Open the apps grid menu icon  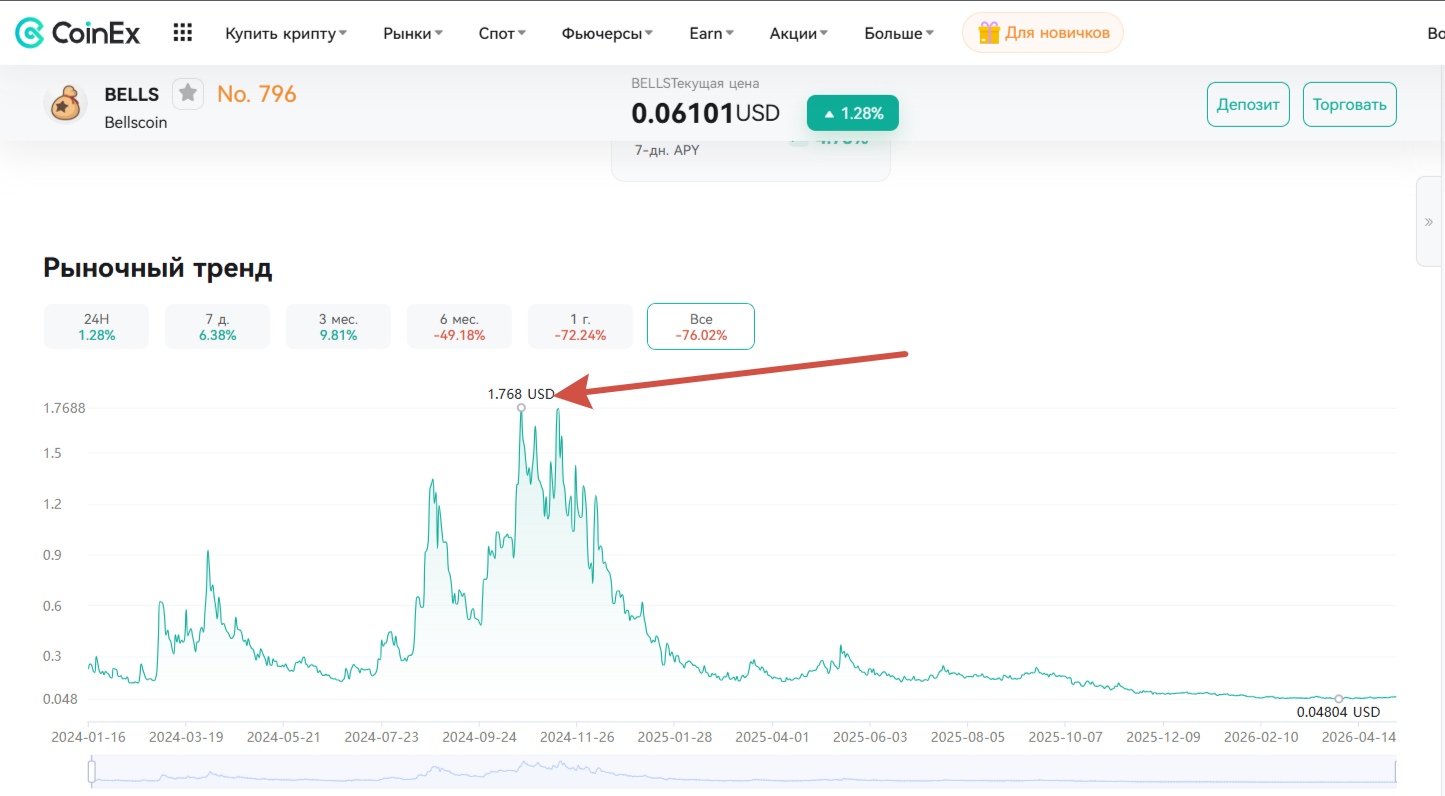[182, 33]
